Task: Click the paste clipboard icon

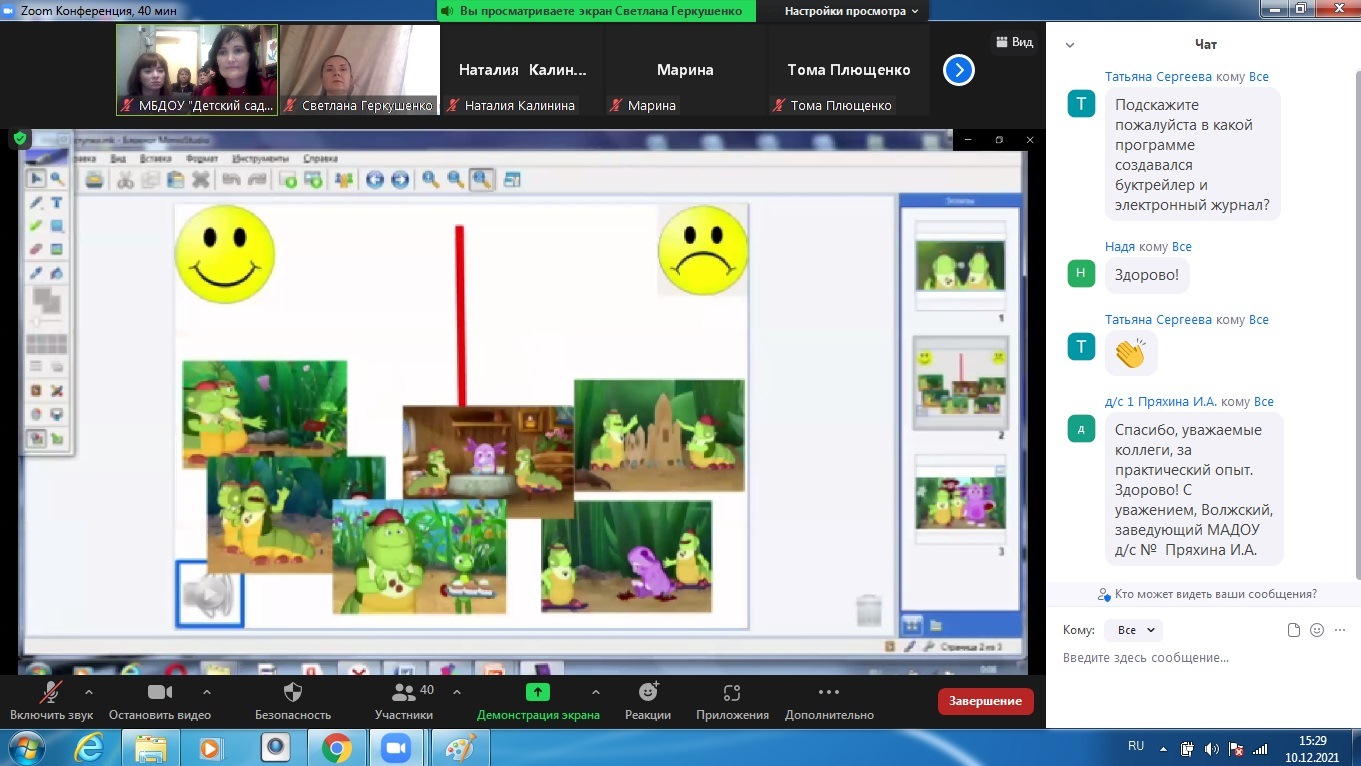Action: [x=175, y=180]
